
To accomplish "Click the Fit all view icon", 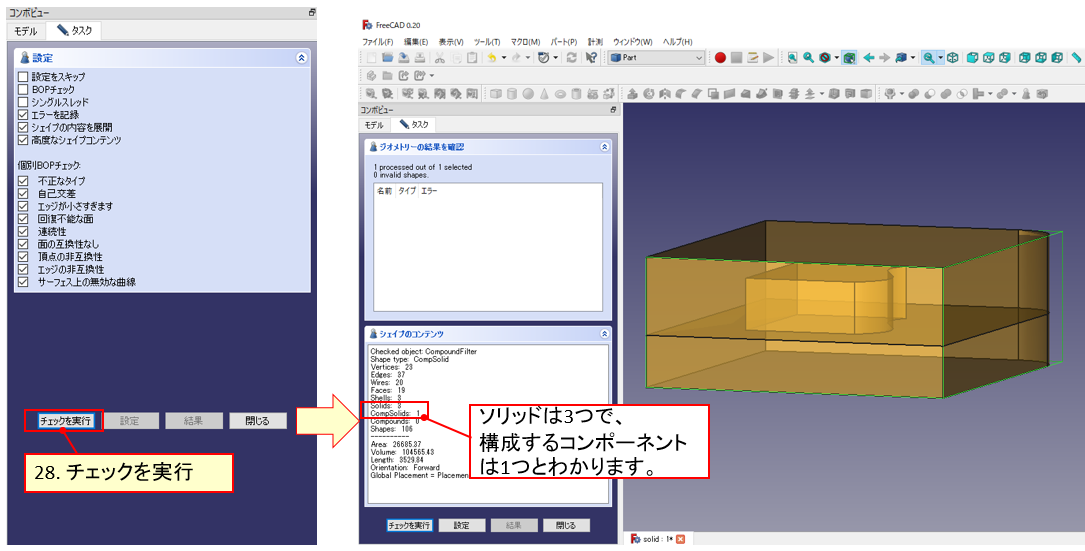I will [x=792, y=57].
